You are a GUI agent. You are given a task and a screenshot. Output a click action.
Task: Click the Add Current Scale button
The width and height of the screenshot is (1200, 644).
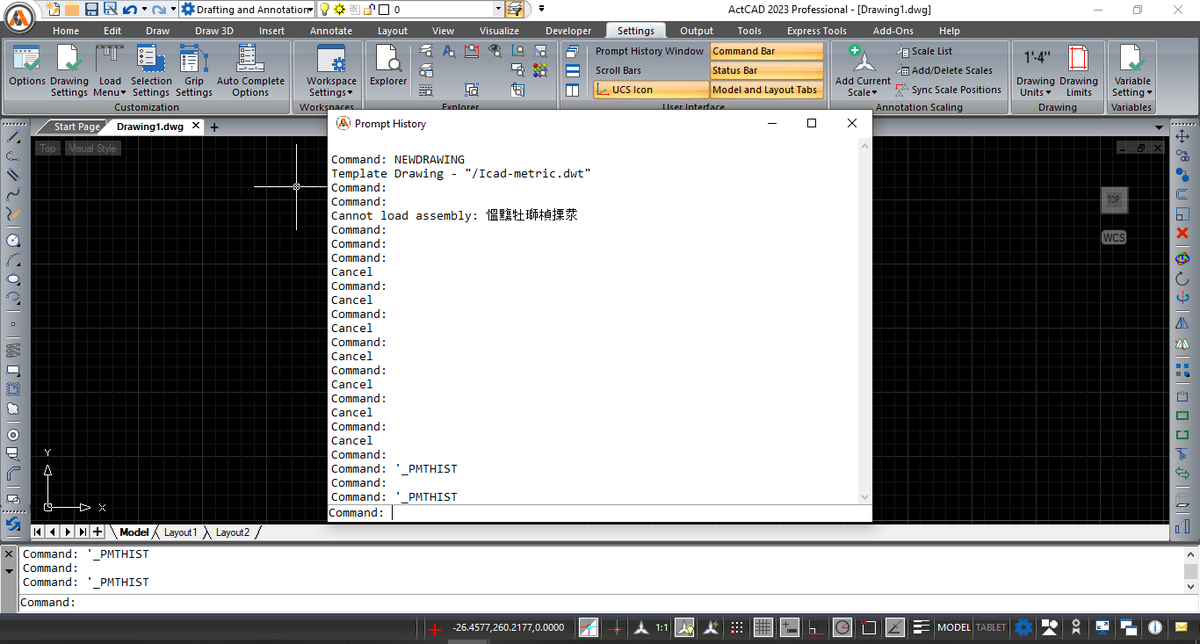coord(862,70)
